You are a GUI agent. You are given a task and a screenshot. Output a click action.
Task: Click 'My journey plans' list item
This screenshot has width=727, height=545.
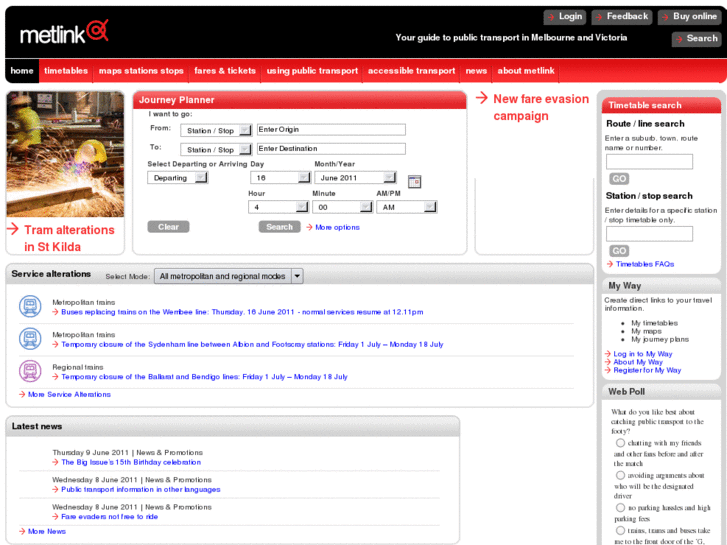coord(660,339)
